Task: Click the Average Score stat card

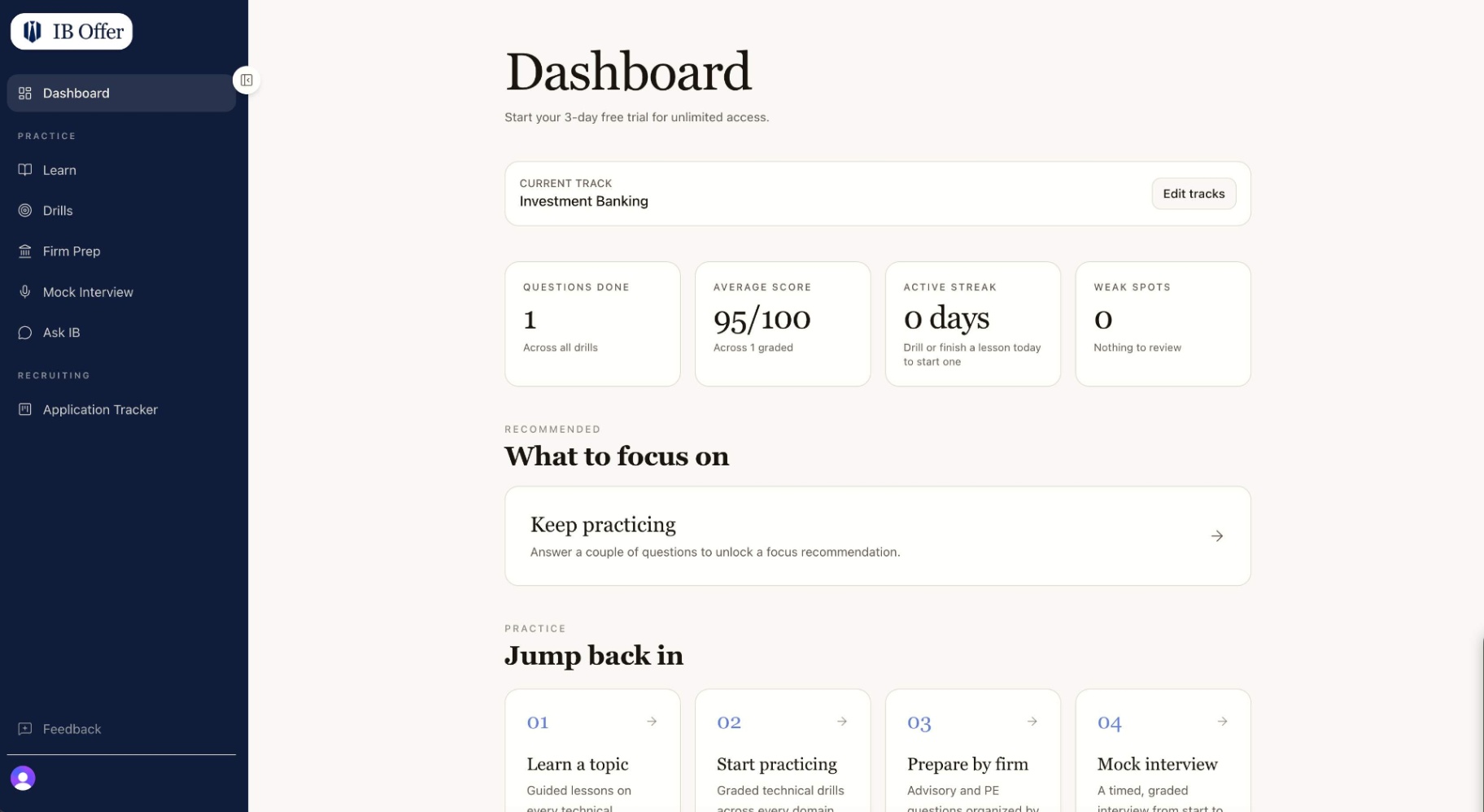Action: click(x=783, y=324)
